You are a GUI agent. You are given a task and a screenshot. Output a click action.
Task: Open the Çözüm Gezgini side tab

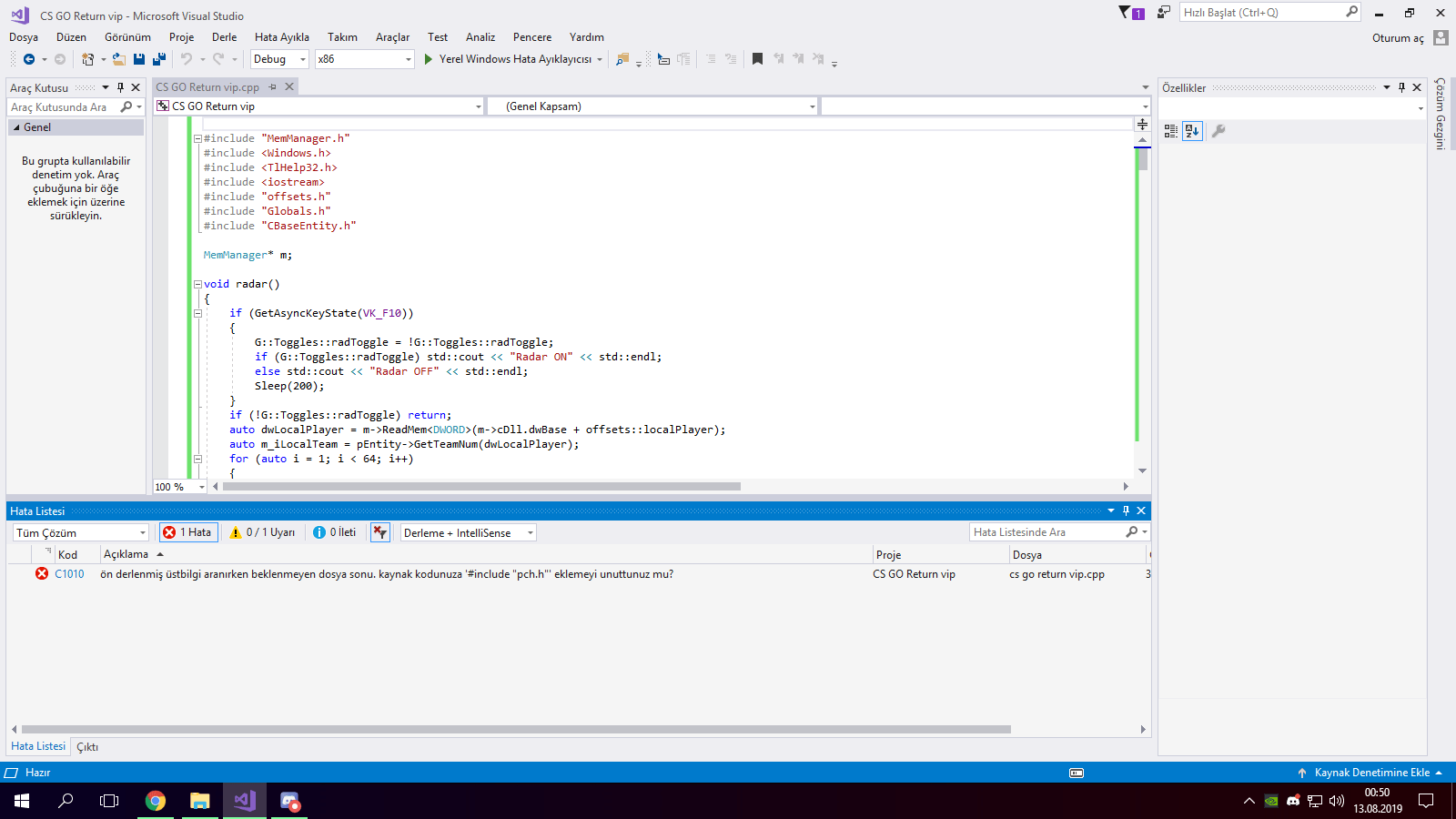1441,114
